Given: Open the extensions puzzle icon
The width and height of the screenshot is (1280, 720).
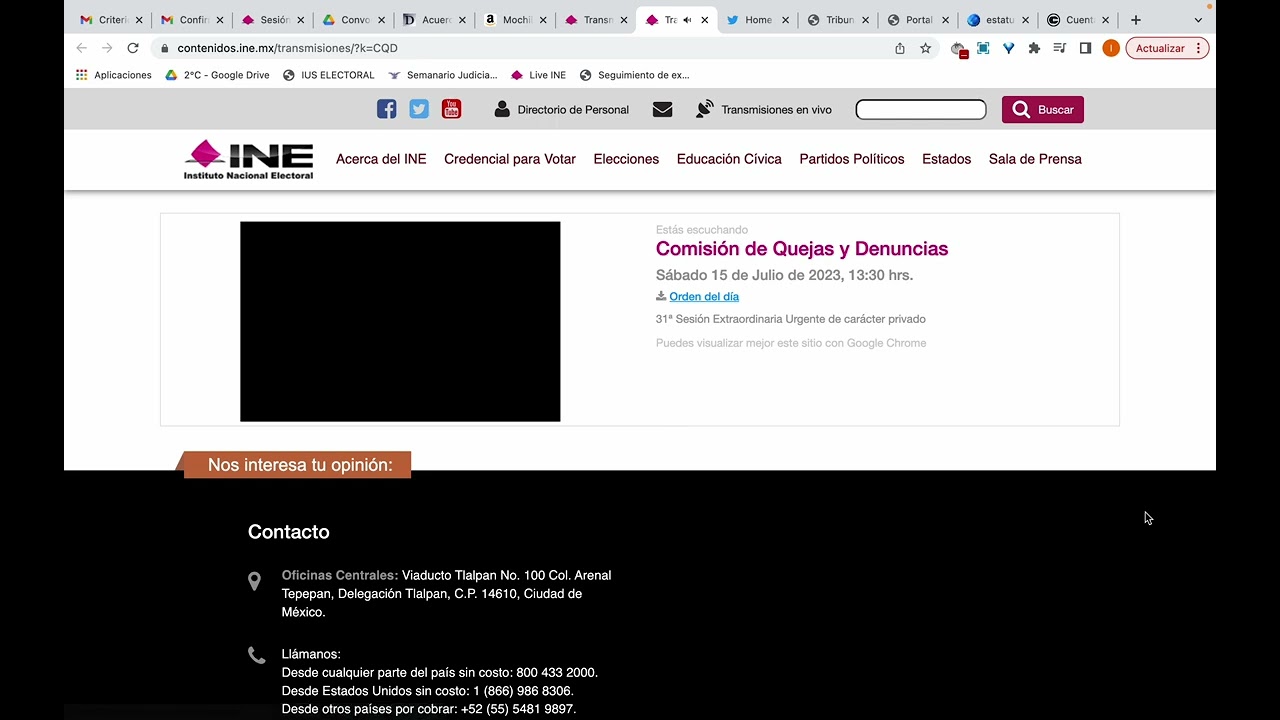Looking at the screenshot, I should (x=1034, y=48).
